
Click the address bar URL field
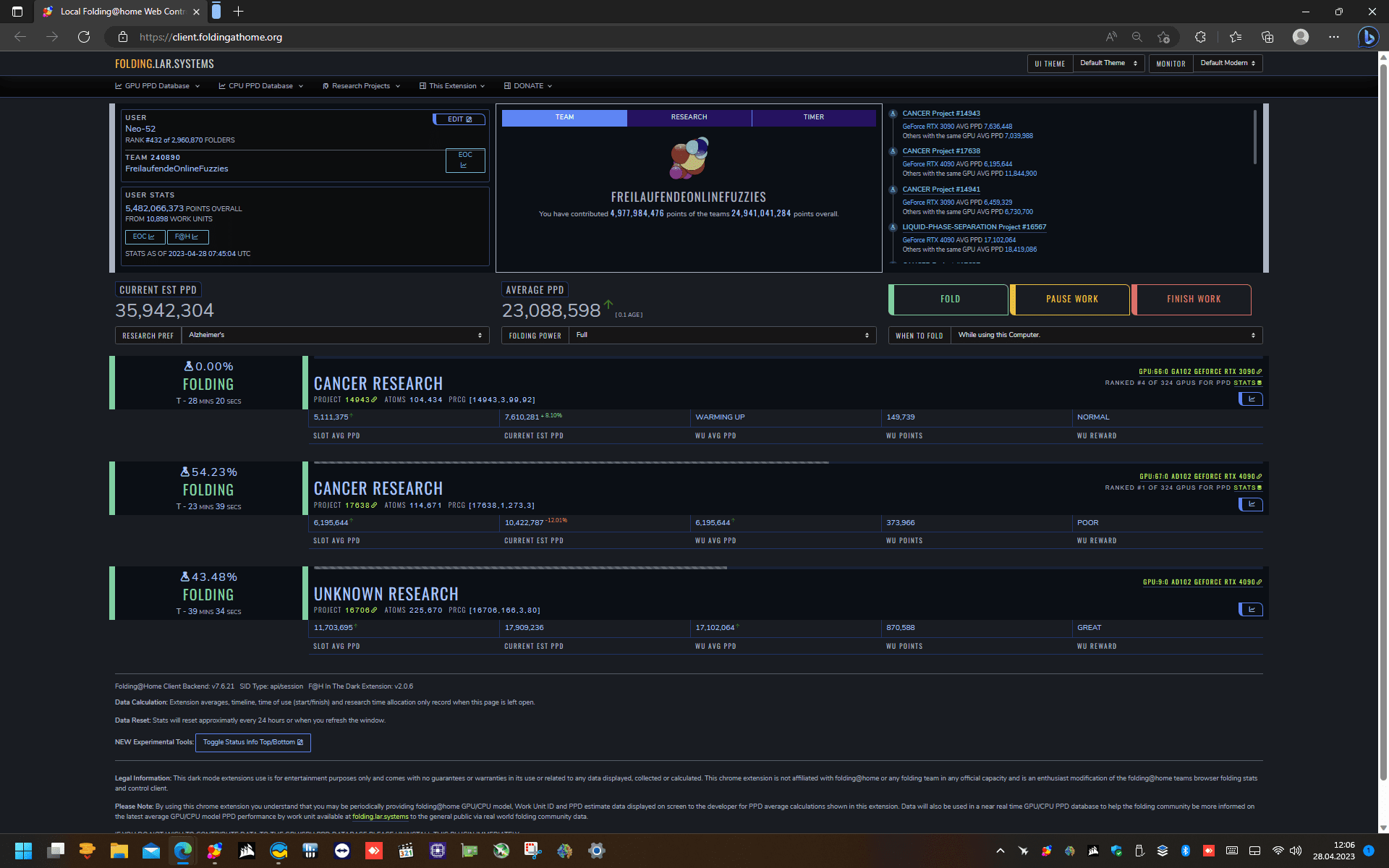tap(608, 37)
